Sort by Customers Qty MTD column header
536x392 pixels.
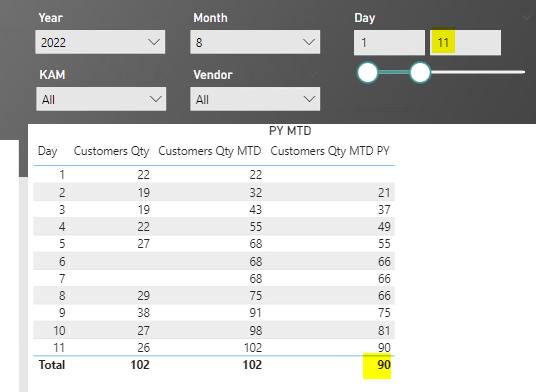point(210,151)
